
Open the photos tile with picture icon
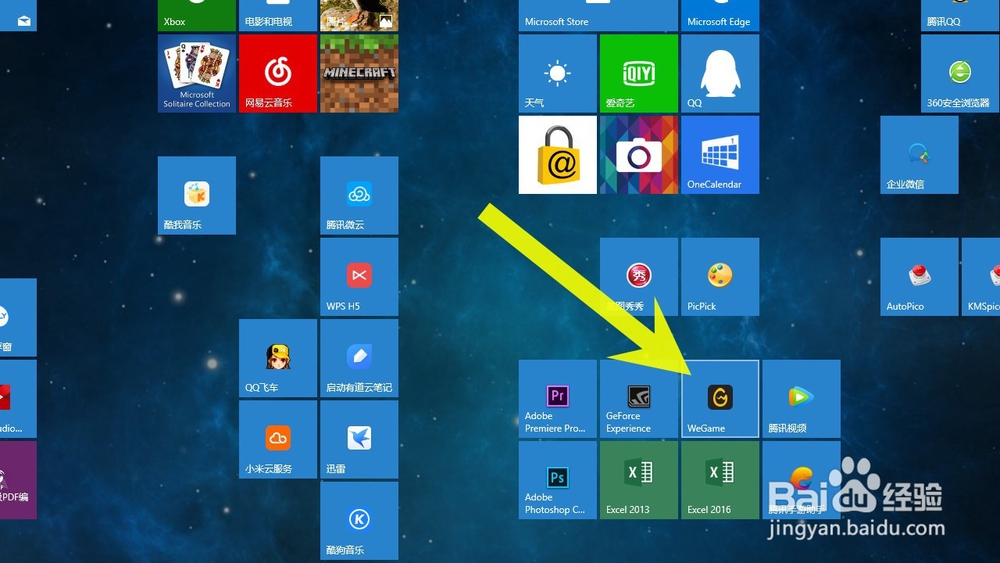(x=359, y=15)
